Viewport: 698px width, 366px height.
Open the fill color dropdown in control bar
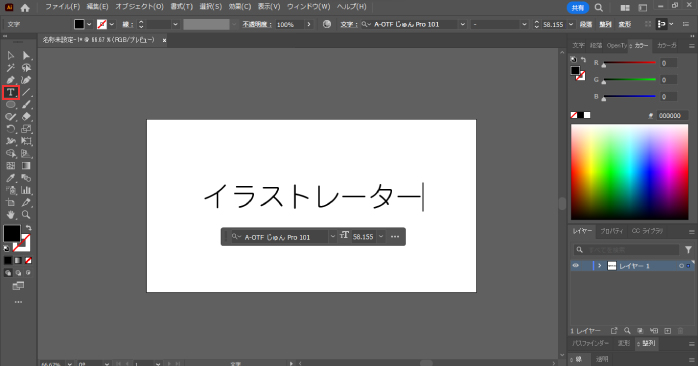(x=89, y=24)
